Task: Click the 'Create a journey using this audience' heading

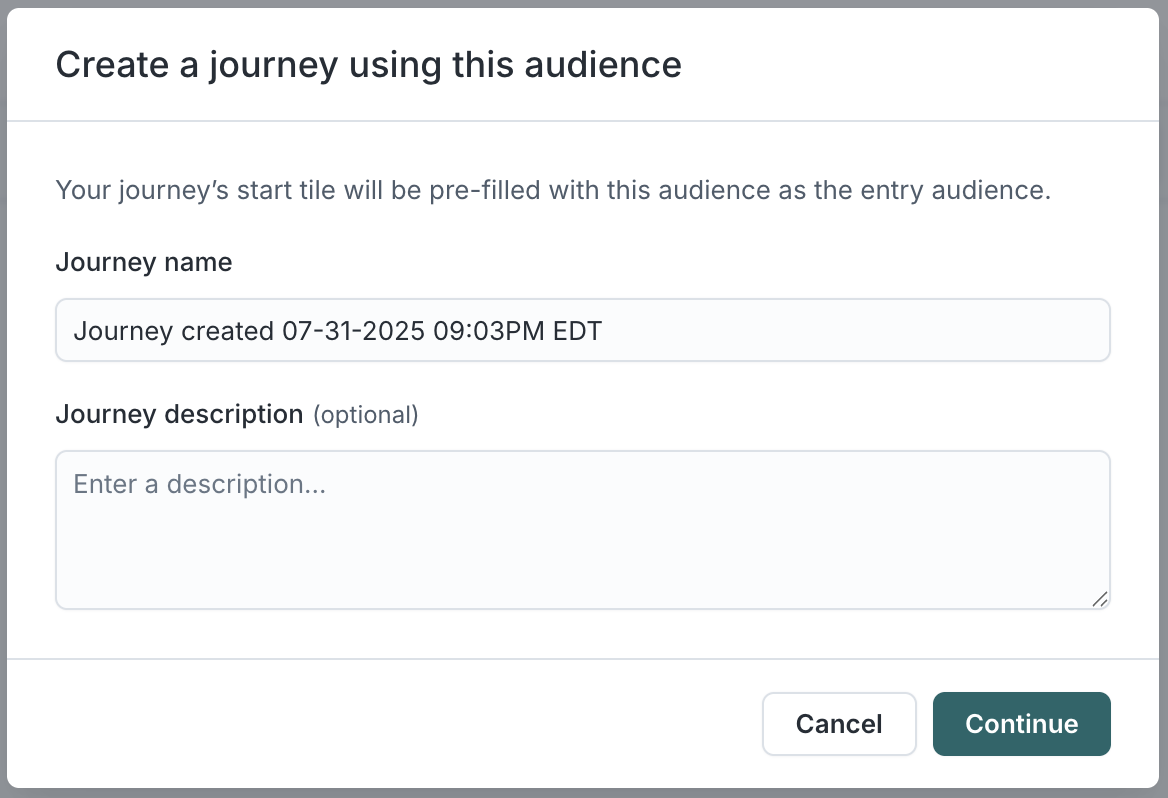Action: (369, 65)
